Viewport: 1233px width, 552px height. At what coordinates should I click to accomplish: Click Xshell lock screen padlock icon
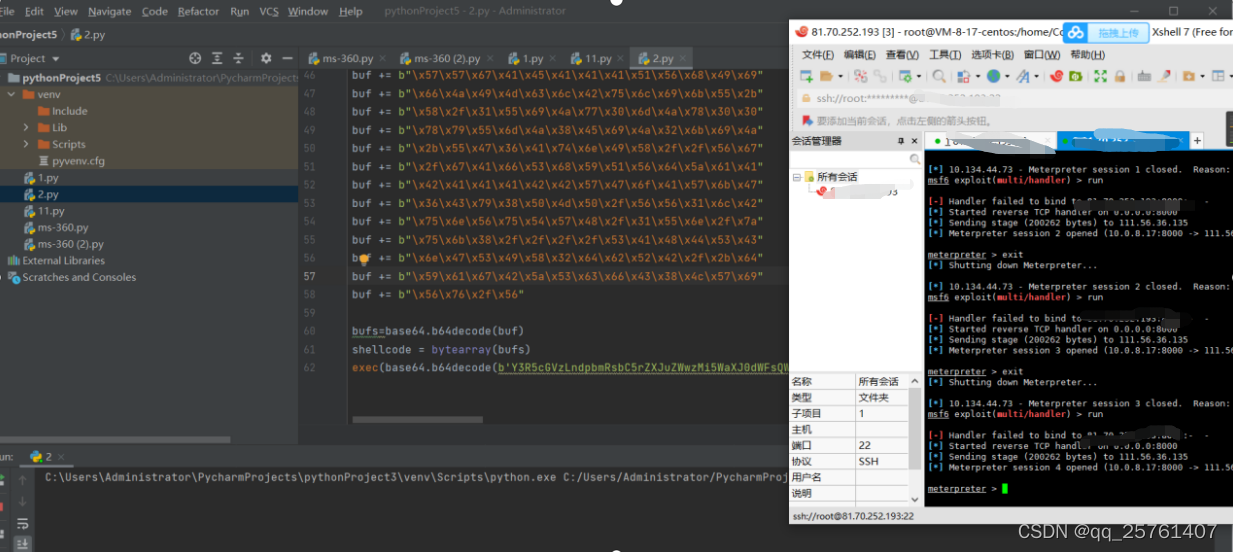(x=1121, y=76)
